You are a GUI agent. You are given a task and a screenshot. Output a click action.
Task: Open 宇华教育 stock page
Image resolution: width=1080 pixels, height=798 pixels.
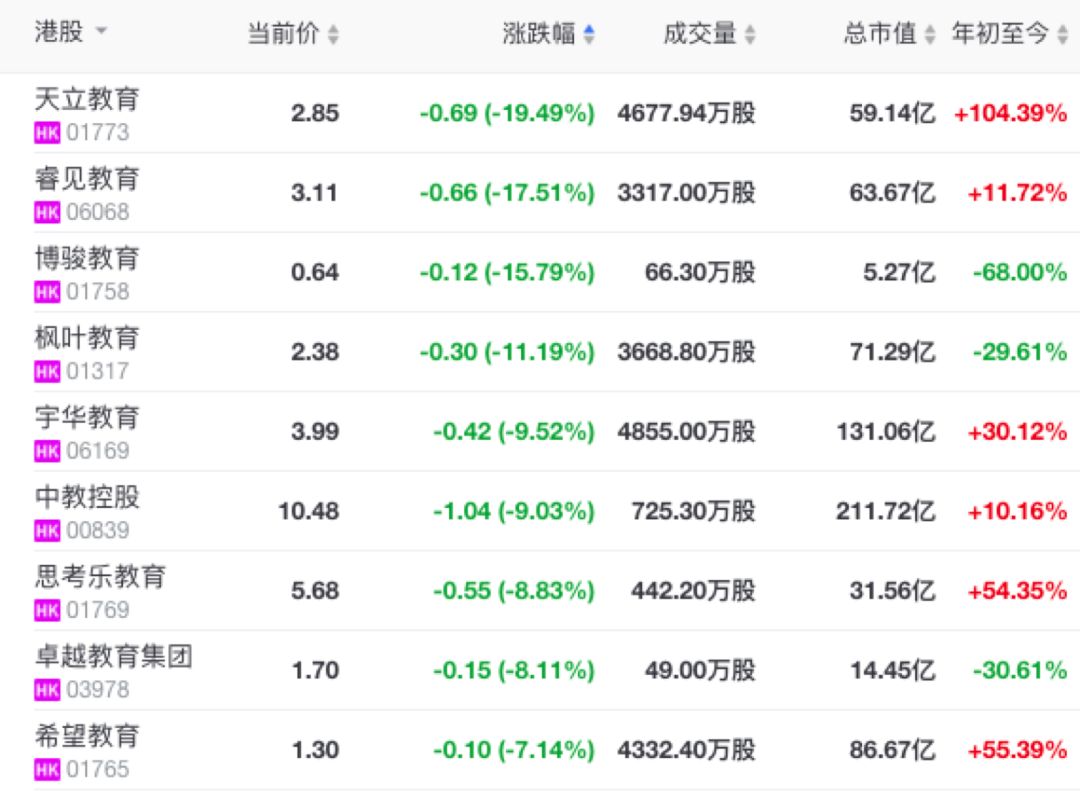87,417
